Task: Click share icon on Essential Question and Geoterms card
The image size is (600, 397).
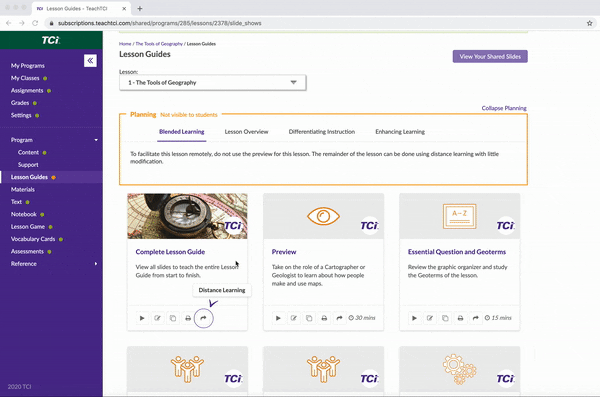Action: coord(476,318)
